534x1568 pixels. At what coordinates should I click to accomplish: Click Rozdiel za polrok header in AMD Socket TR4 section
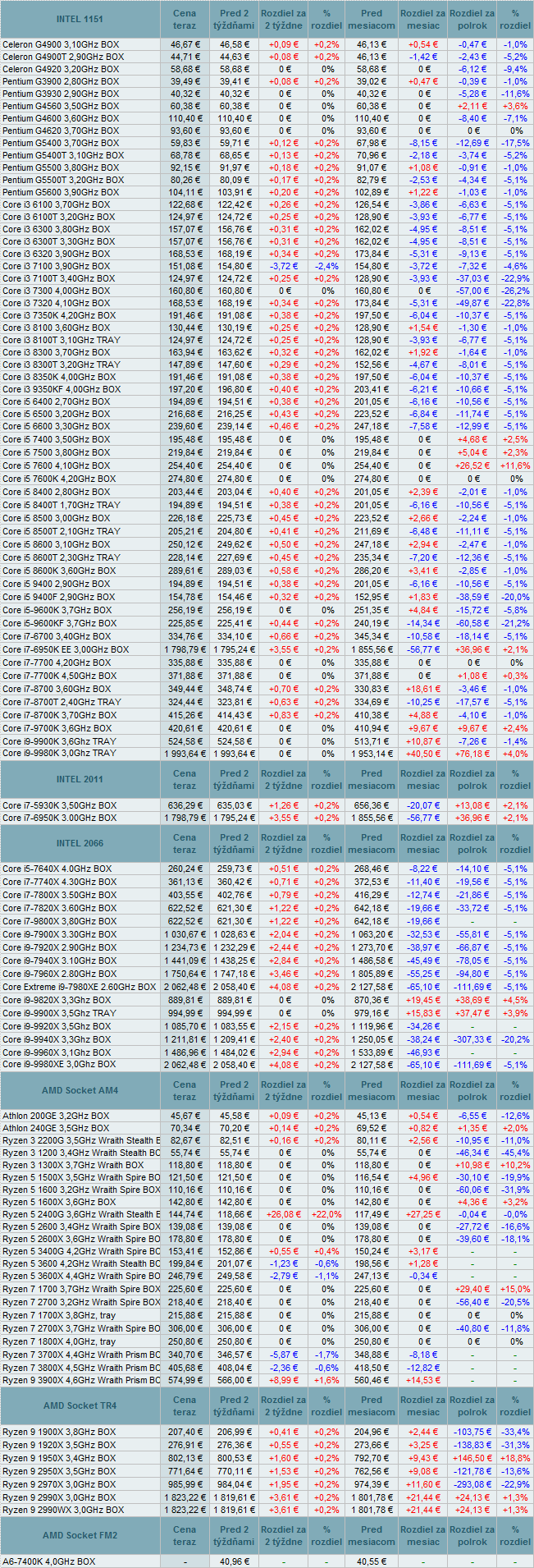pyautogui.click(x=472, y=1405)
